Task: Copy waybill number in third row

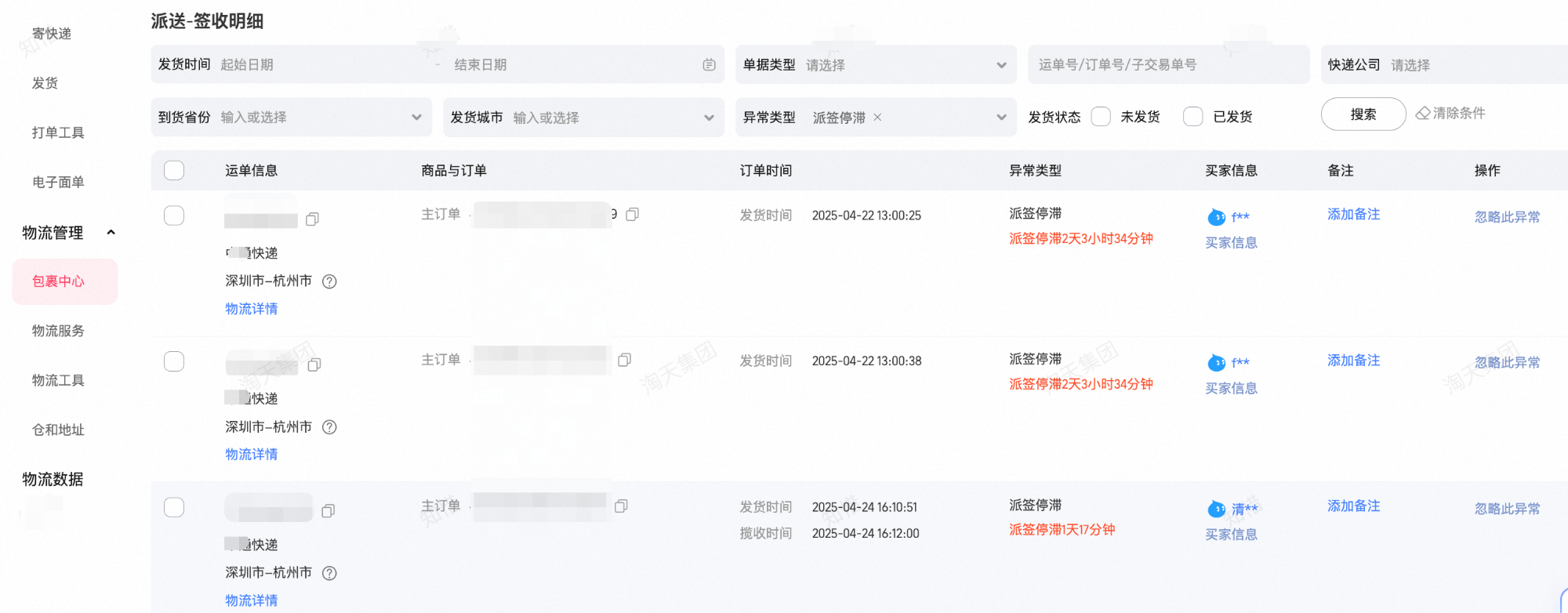Action: [x=328, y=511]
